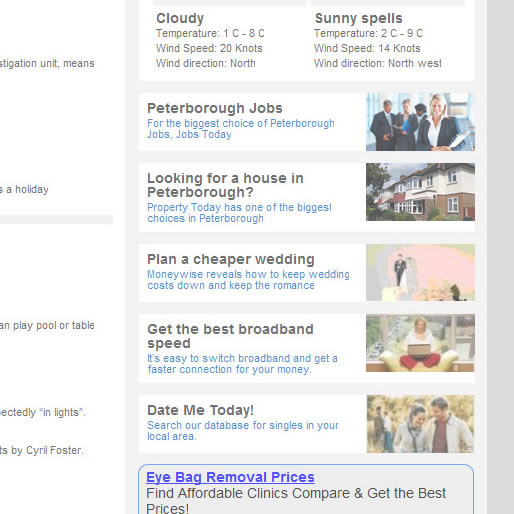The width and height of the screenshot is (514, 514).
Task: Open the 'Plan a cheaper wedding' heading
Action: click(231, 259)
